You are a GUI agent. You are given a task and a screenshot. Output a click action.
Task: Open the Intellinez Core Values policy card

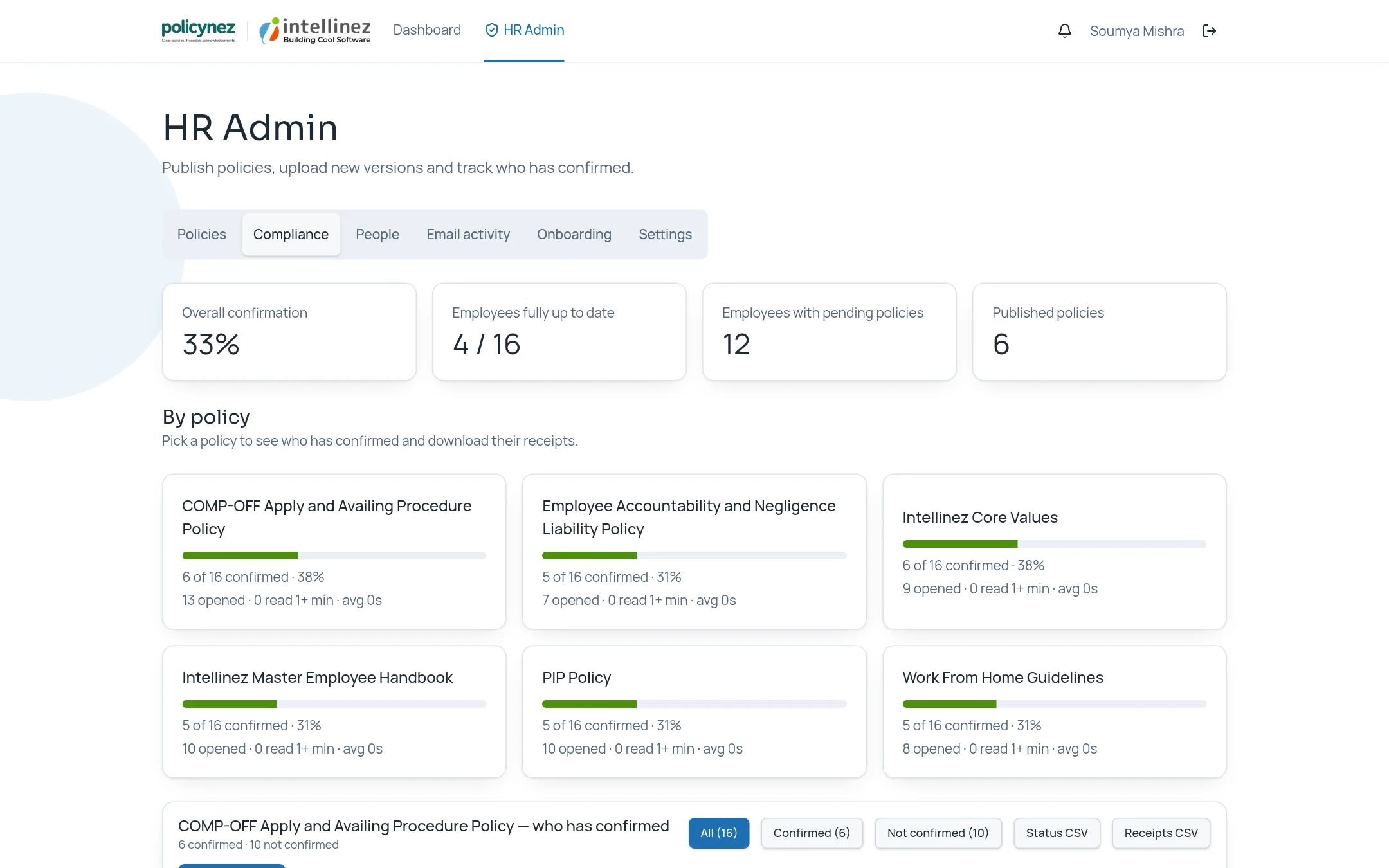pos(1055,552)
